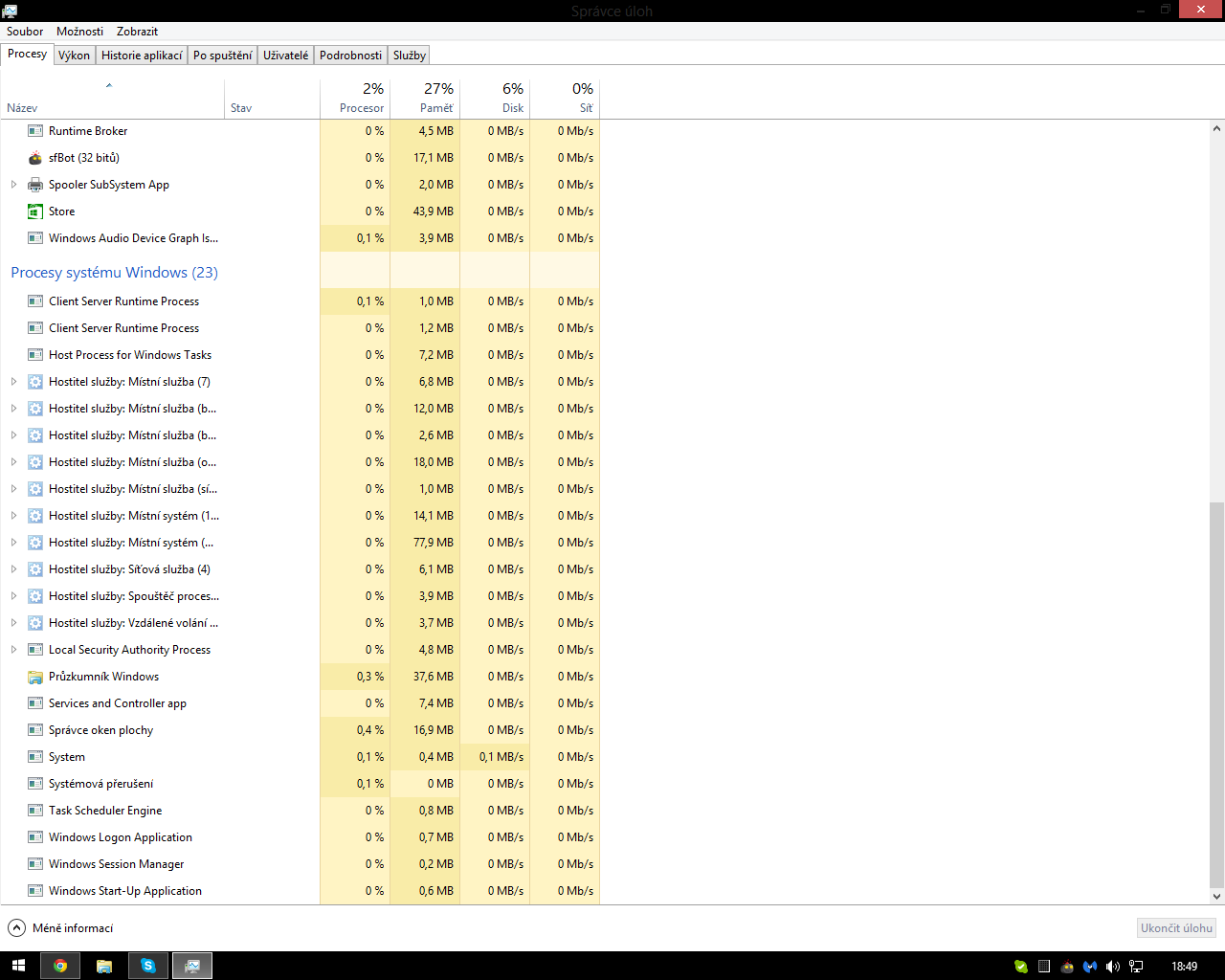The width and height of the screenshot is (1225, 980).
Task: Click the Správce oken plochy process icon
Action: point(35,730)
